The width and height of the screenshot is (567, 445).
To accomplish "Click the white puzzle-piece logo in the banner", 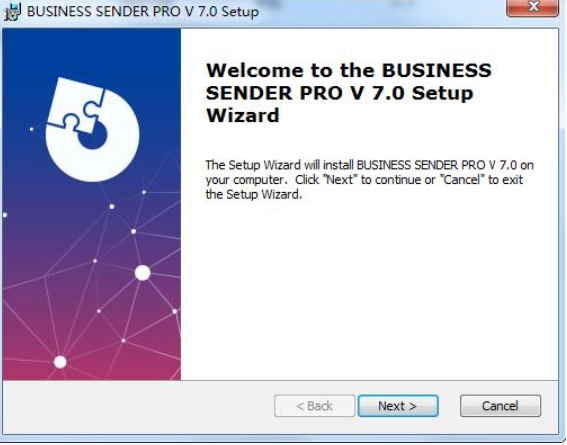I will tap(93, 129).
